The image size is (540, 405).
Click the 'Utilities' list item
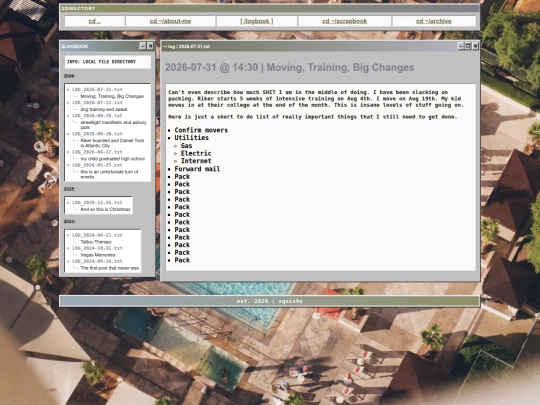(191, 138)
